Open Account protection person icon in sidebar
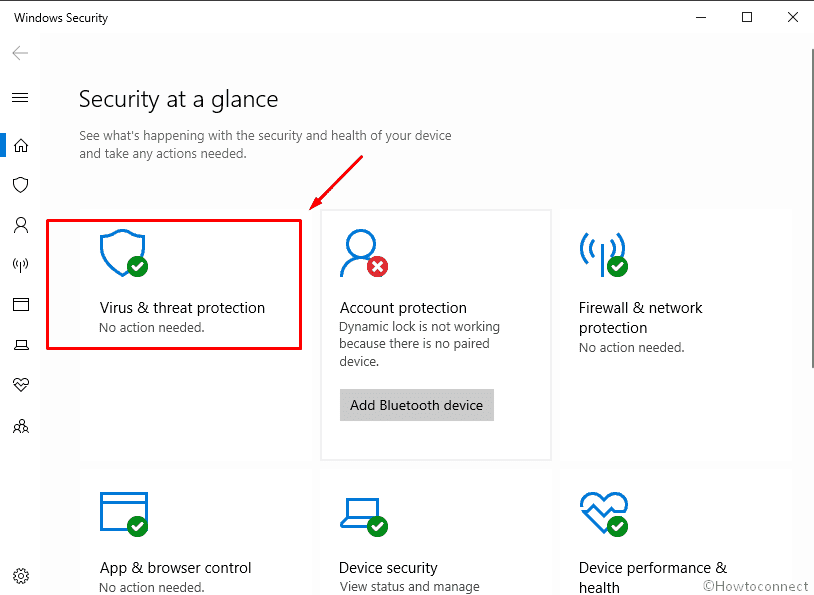This screenshot has height=595, width=814. (21, 225)
